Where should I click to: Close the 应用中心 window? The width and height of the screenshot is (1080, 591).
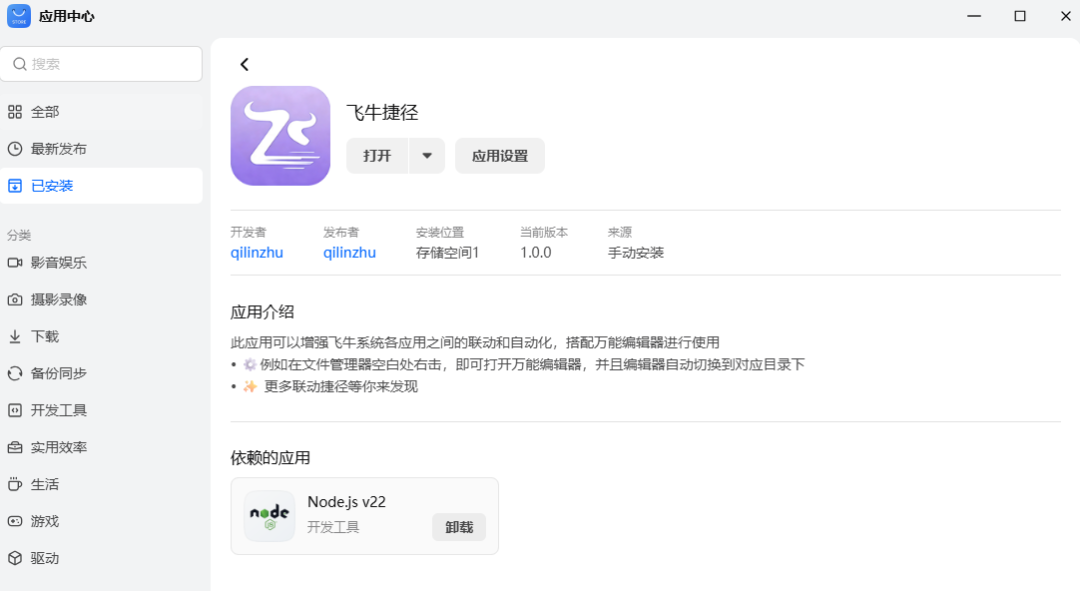1066,16
